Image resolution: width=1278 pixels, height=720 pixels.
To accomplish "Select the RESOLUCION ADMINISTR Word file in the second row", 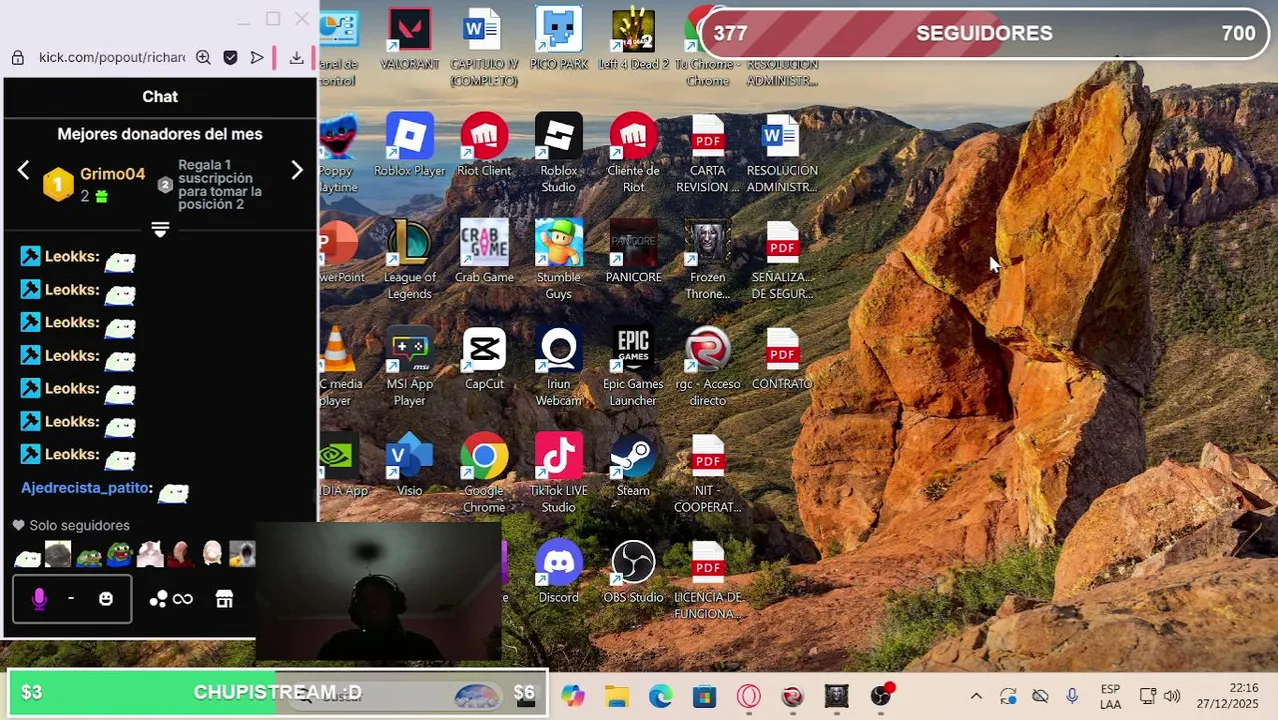I will 782,154.
